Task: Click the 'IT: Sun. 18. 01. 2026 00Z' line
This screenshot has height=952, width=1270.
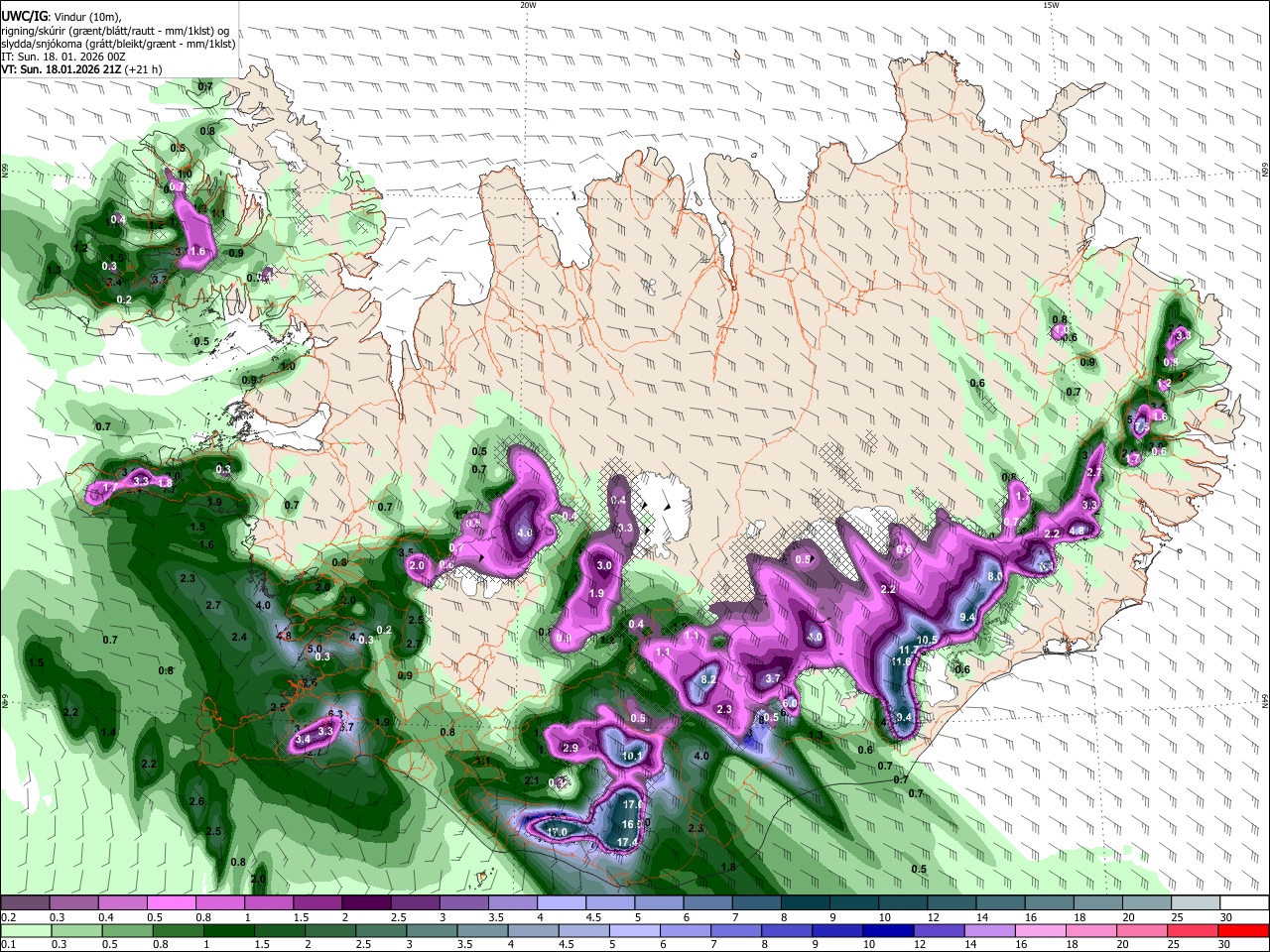Action: (x=65, y=57)
